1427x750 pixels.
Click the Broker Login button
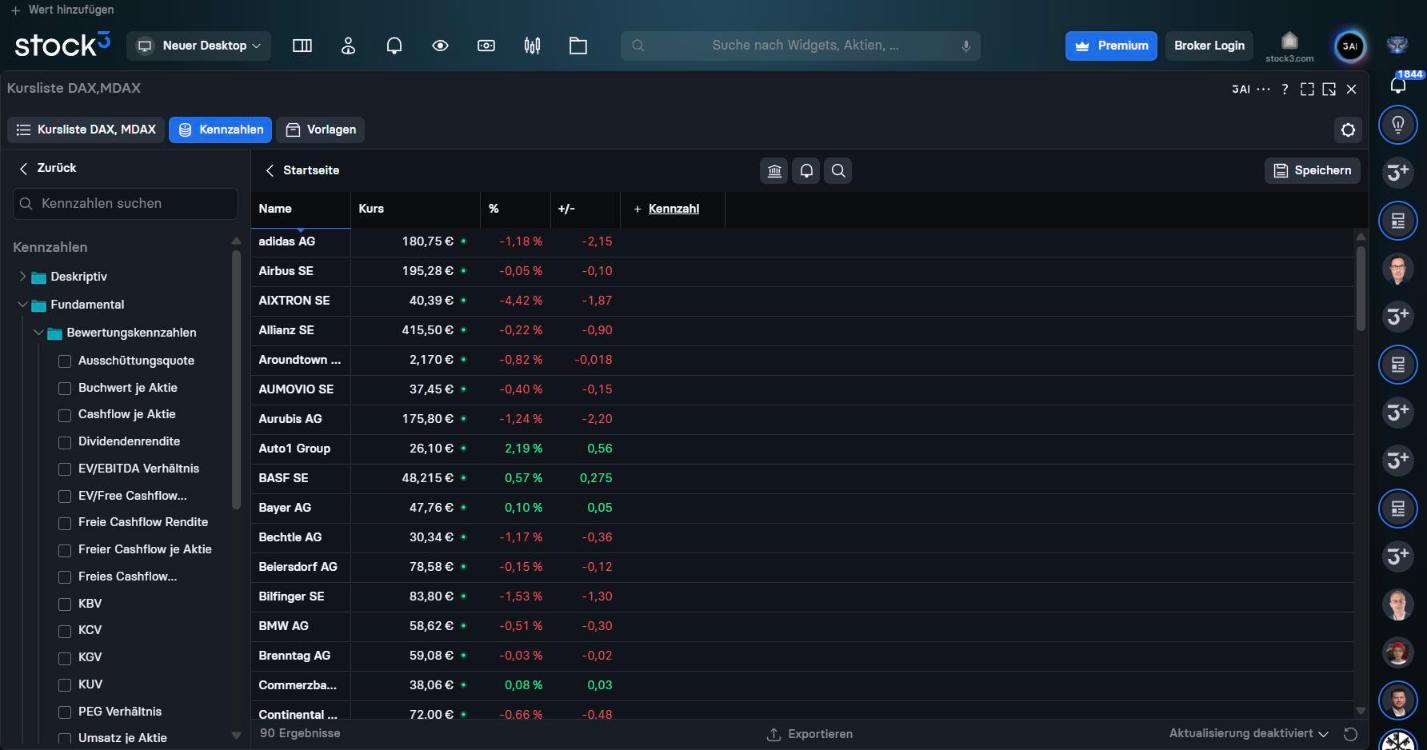point(1209,46)
